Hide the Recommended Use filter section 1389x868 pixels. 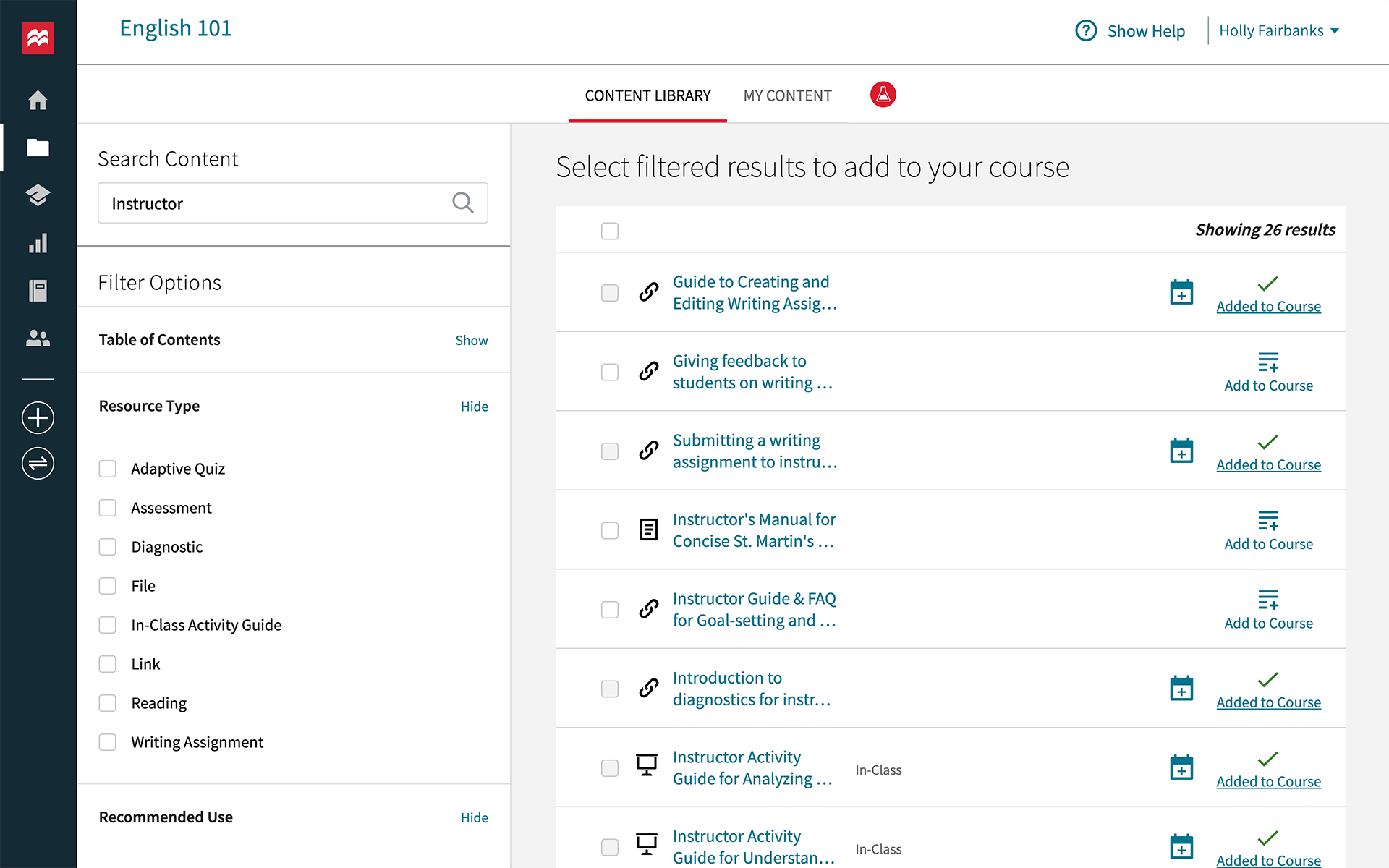(473, 817)
